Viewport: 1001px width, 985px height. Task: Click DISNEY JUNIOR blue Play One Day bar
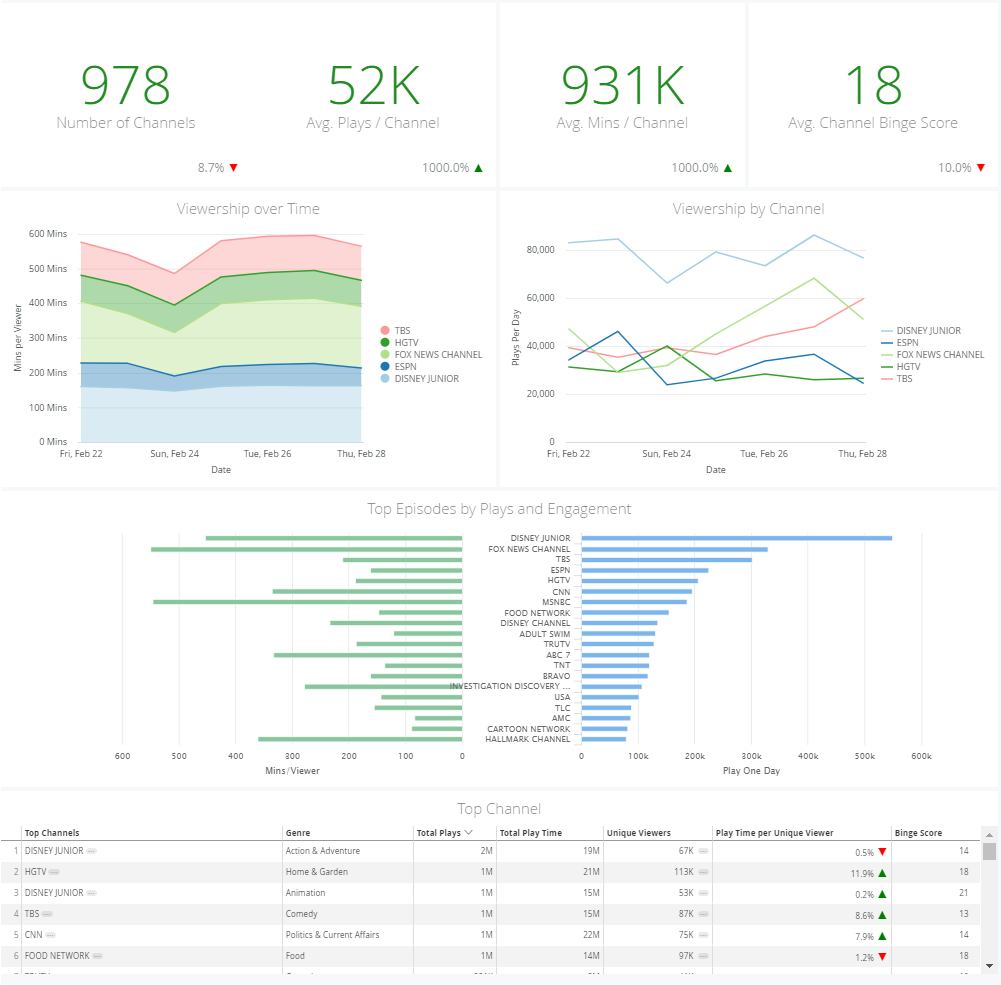(737, 538)
